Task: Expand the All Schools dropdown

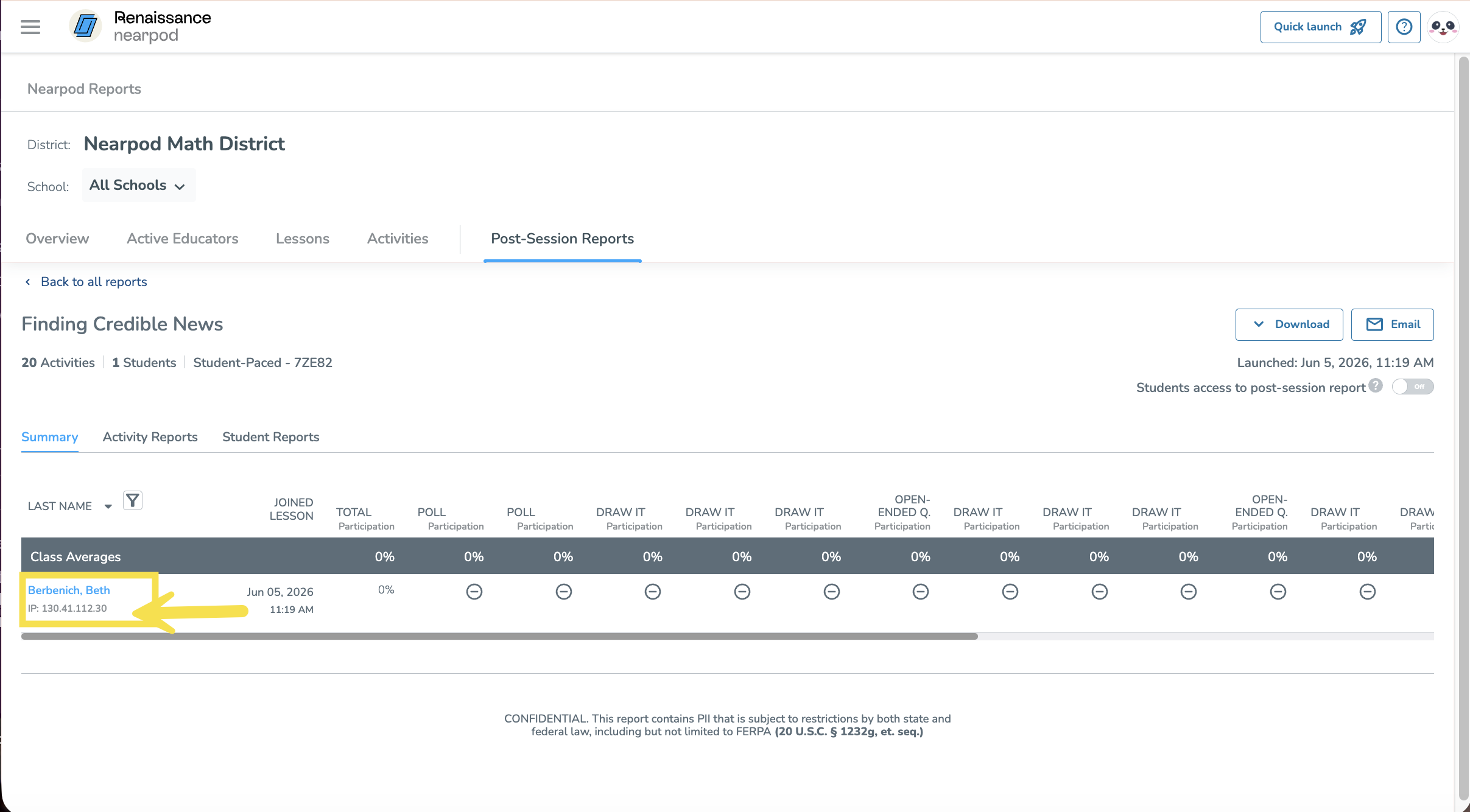Action: point(139,185)
